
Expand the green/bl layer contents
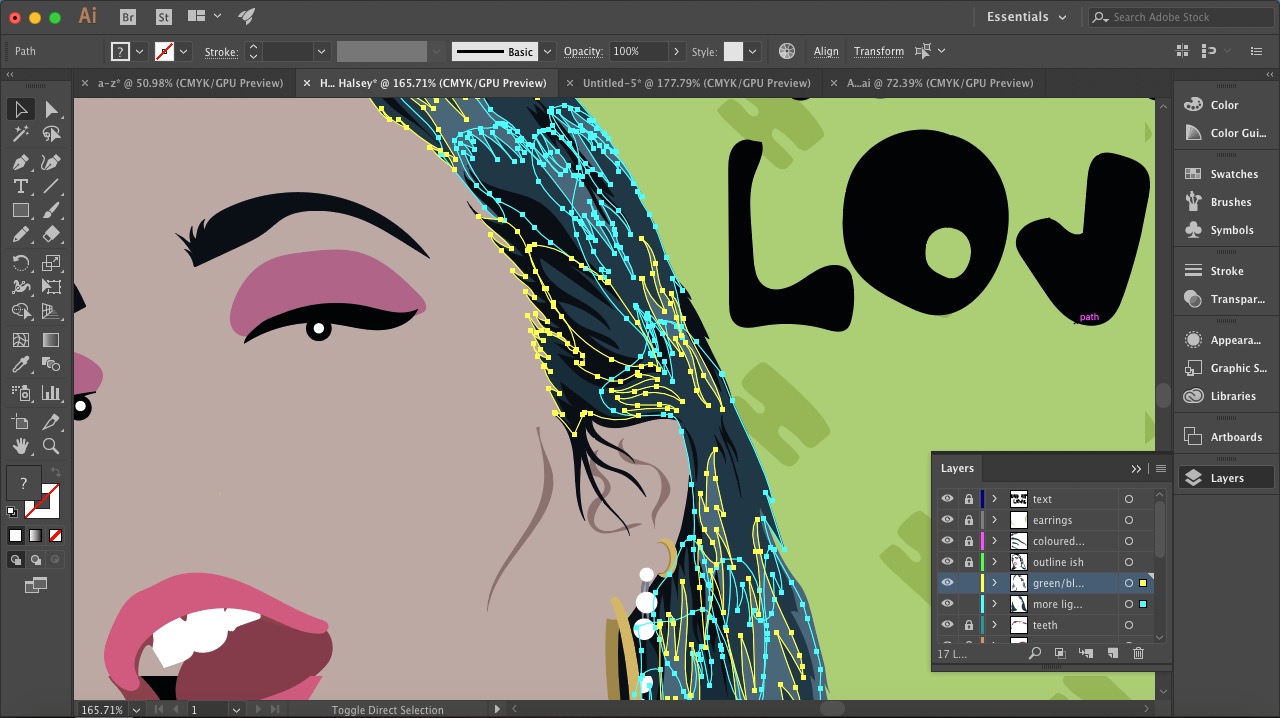(994, 583)
